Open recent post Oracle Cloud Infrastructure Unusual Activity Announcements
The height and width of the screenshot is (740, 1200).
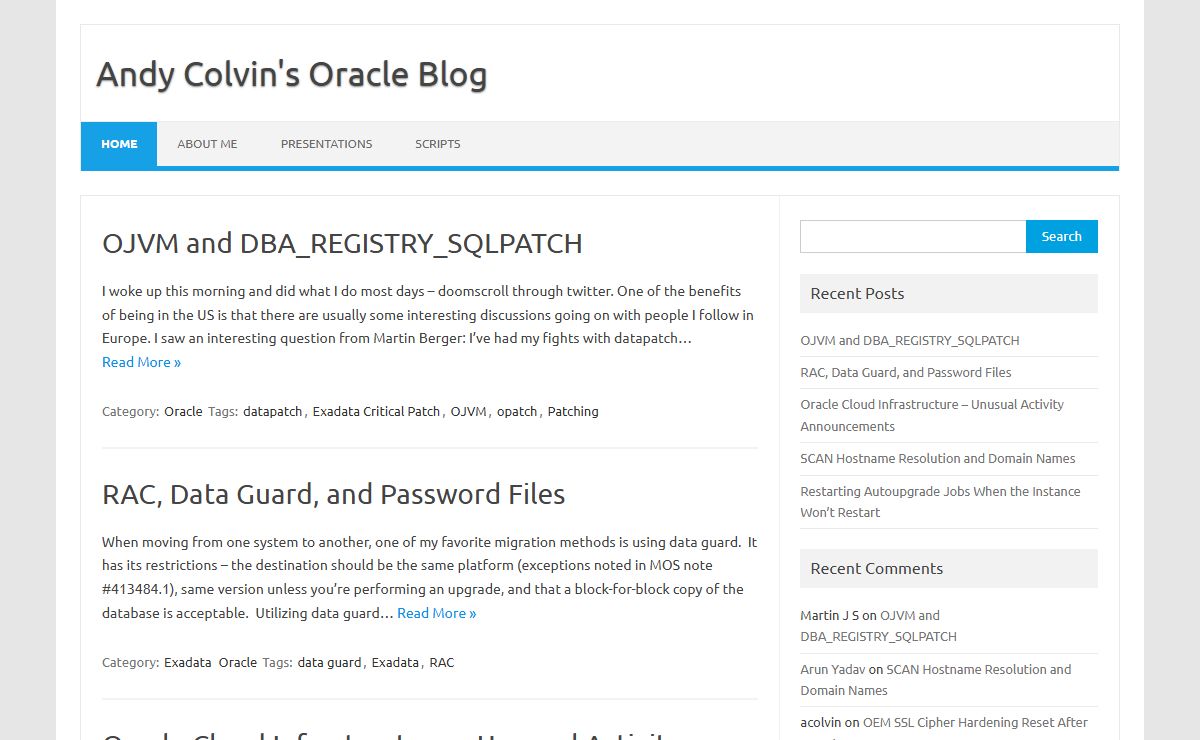(x=932, y=415)
